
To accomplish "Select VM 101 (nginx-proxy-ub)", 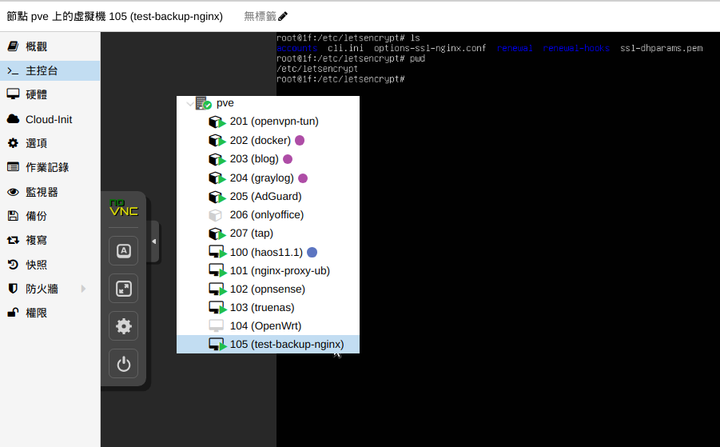I will coord(268,271).
